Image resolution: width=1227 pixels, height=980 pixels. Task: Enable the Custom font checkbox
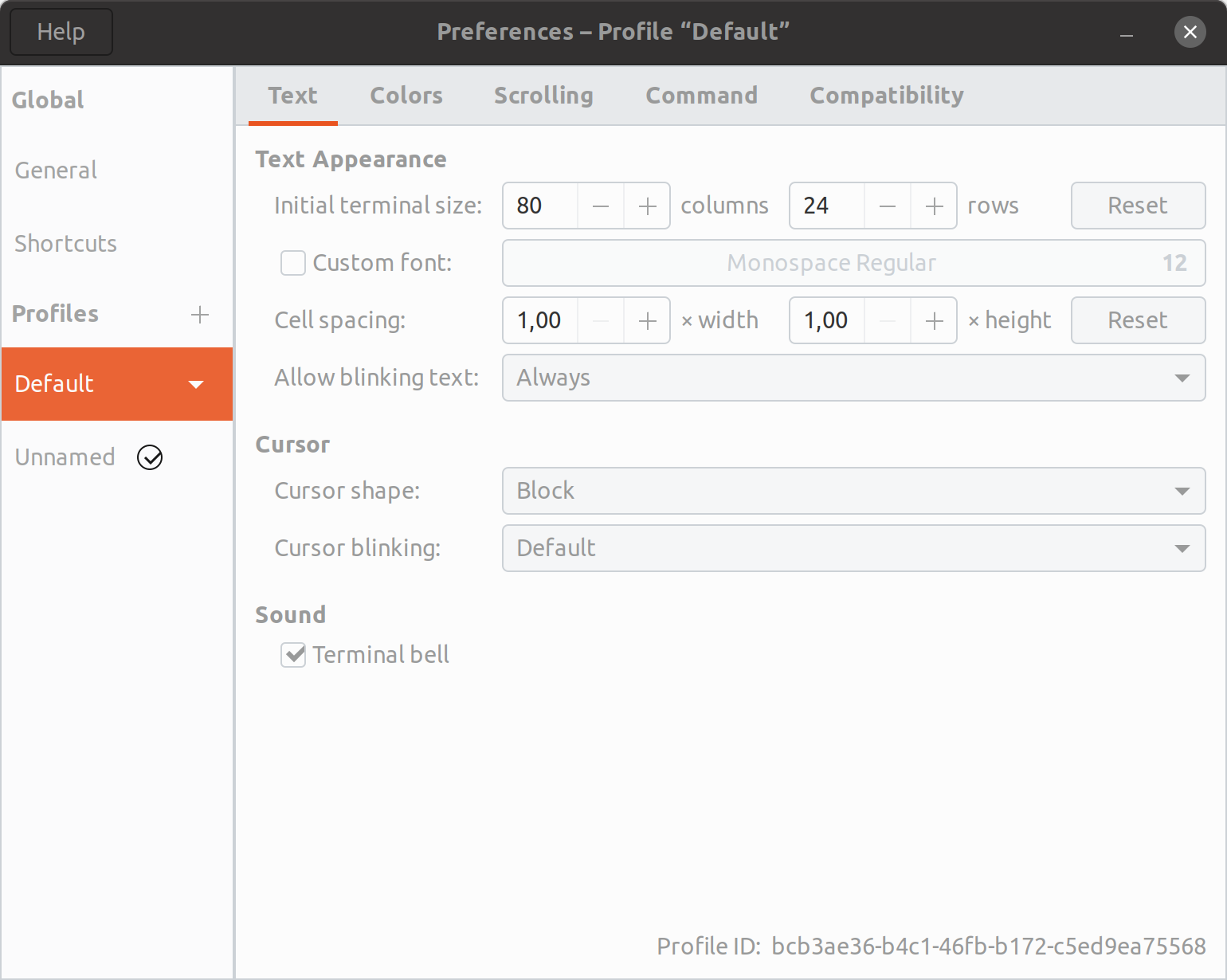293,263
